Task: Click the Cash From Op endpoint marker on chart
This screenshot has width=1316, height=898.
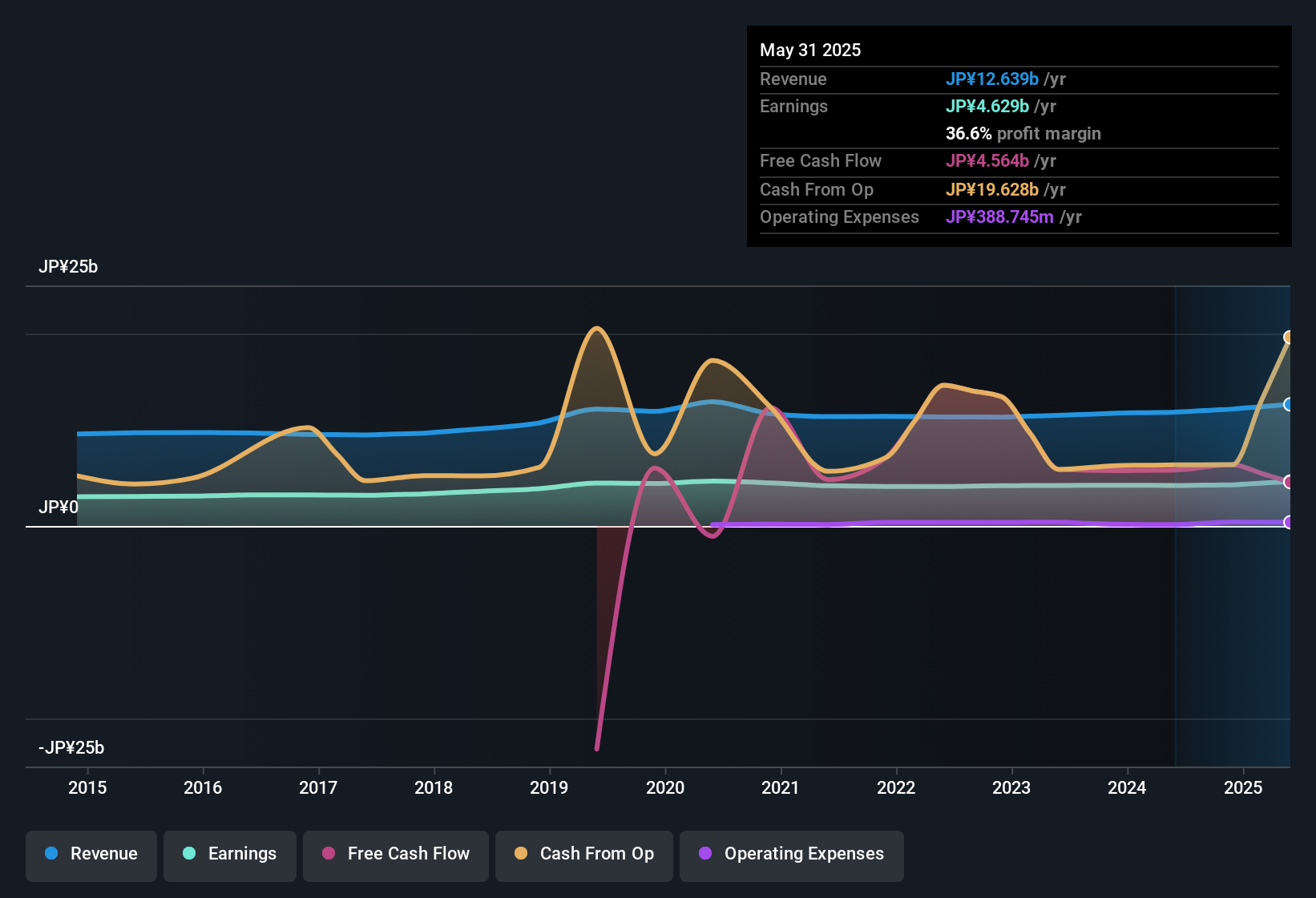Action: [1289, 338]
